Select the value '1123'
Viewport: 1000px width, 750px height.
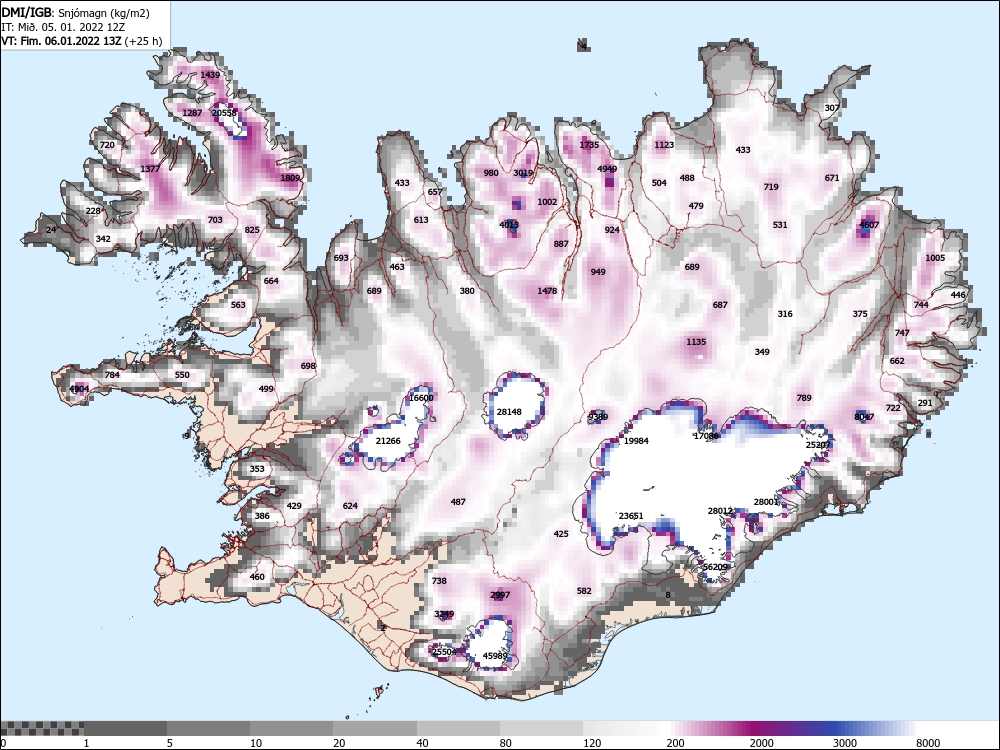click(x=664, y=145)
